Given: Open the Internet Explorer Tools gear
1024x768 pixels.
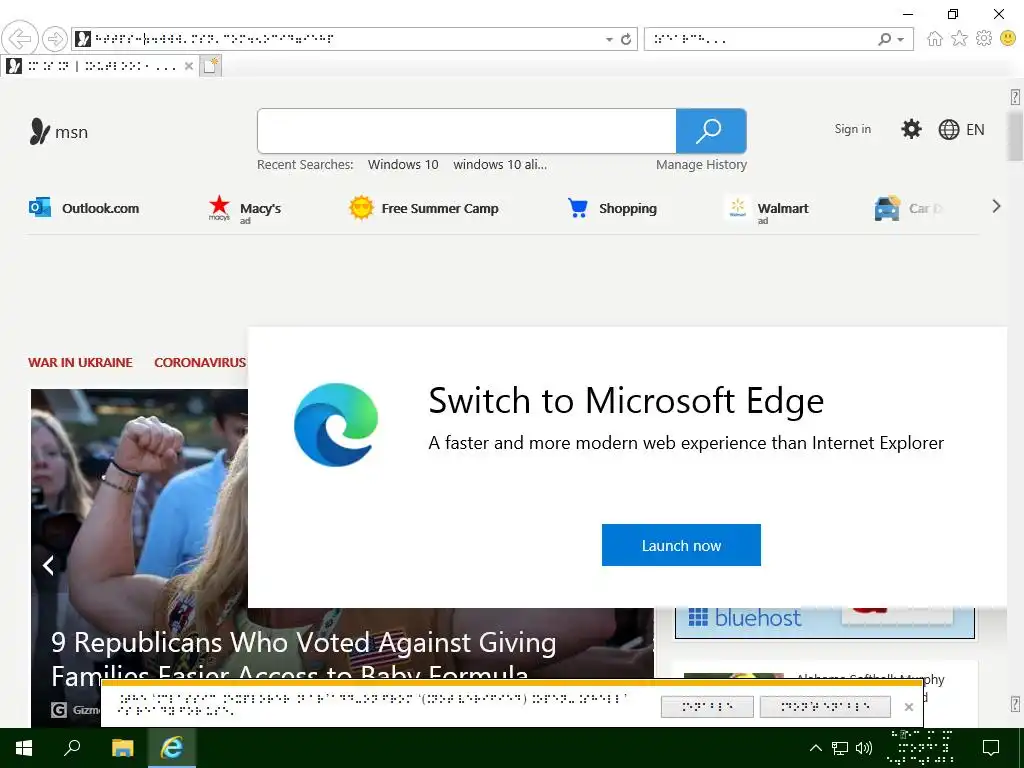Looking at the screenshot, I should [984, 39].
